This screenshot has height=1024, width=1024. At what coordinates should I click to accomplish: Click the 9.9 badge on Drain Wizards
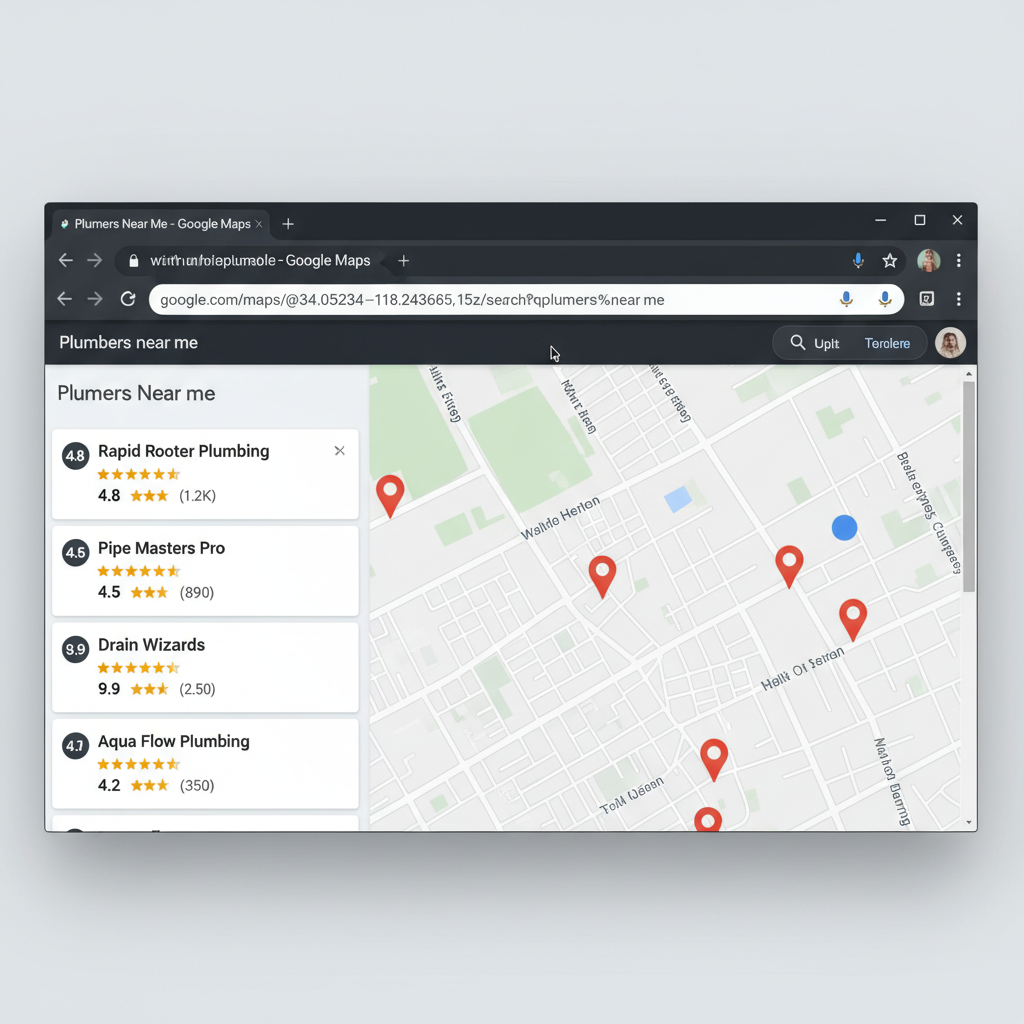tap(75, 649)
